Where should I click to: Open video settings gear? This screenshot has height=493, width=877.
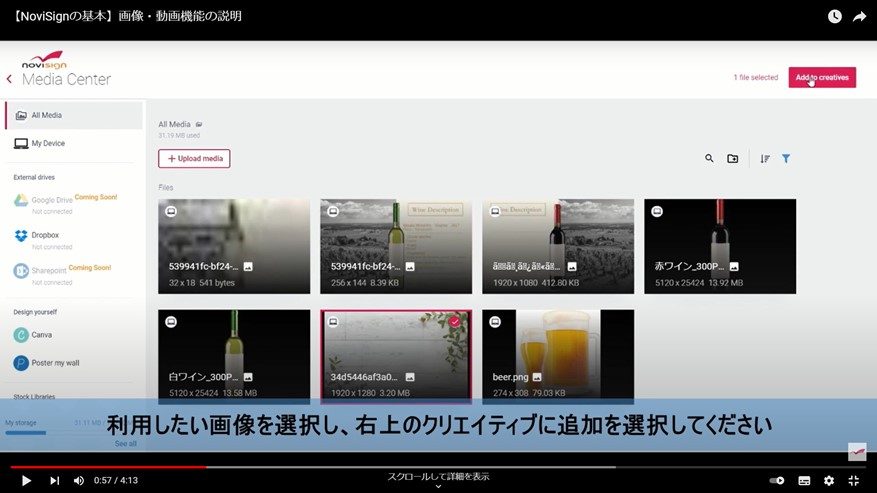coord(829,480)
